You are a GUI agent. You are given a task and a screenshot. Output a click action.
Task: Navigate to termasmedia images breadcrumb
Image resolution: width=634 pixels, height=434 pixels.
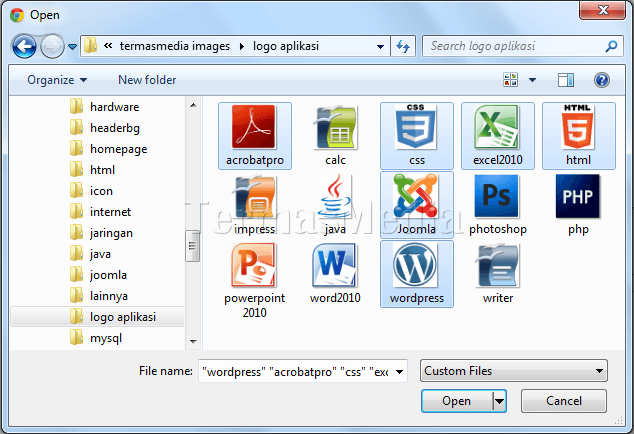coord(175,46)
